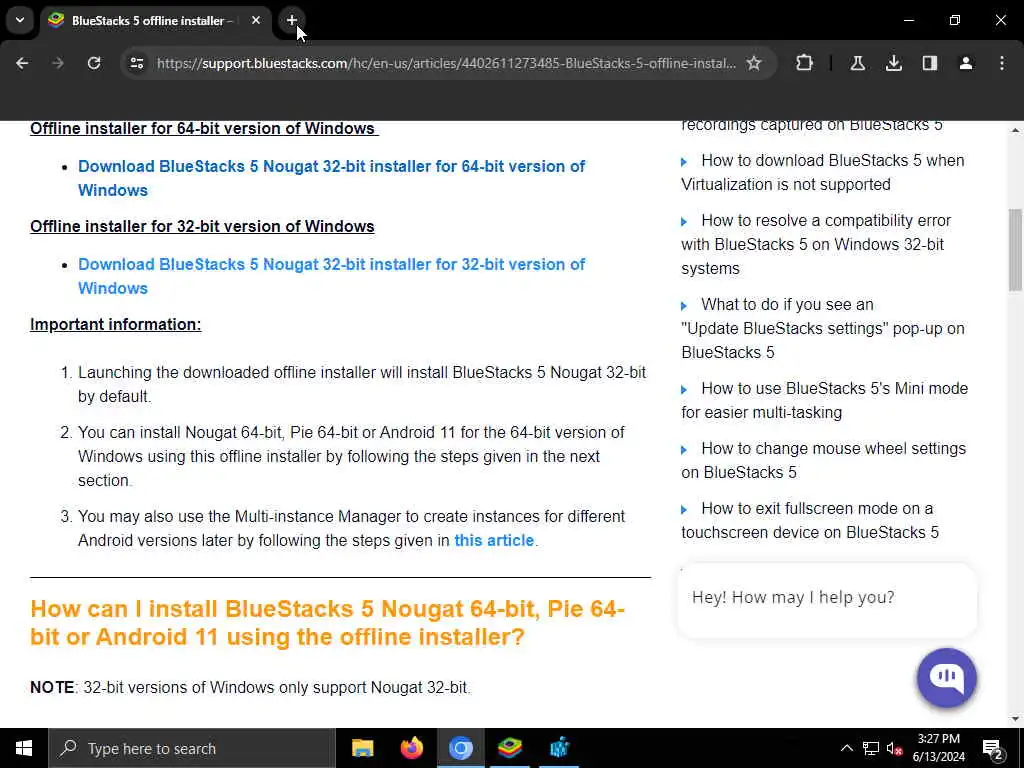
Task: Click 'Offline installer for 32-bit version of Windows' heading
Action: click(x=202, y=227)
